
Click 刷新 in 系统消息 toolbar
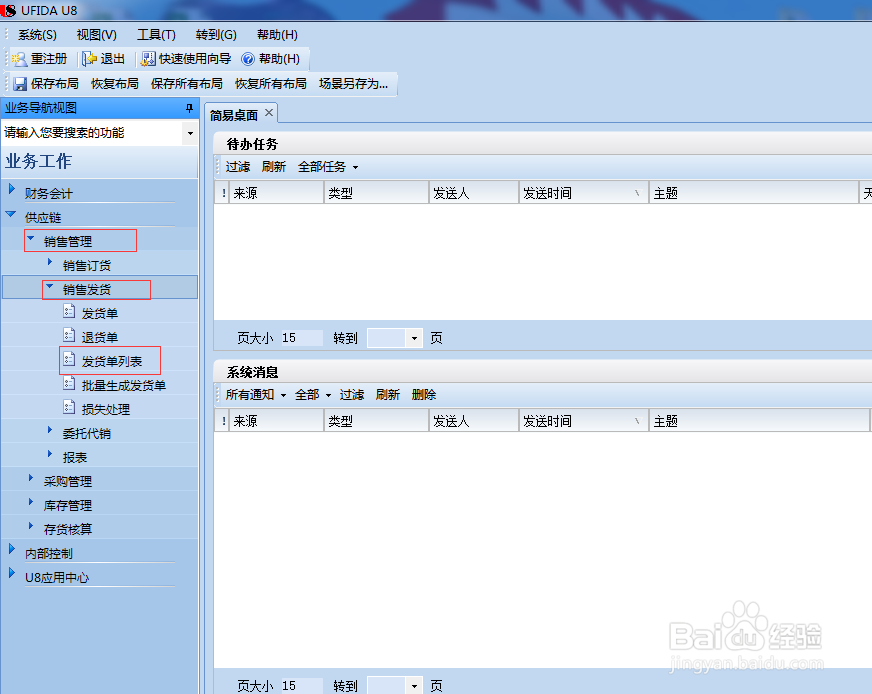point(388,395)
